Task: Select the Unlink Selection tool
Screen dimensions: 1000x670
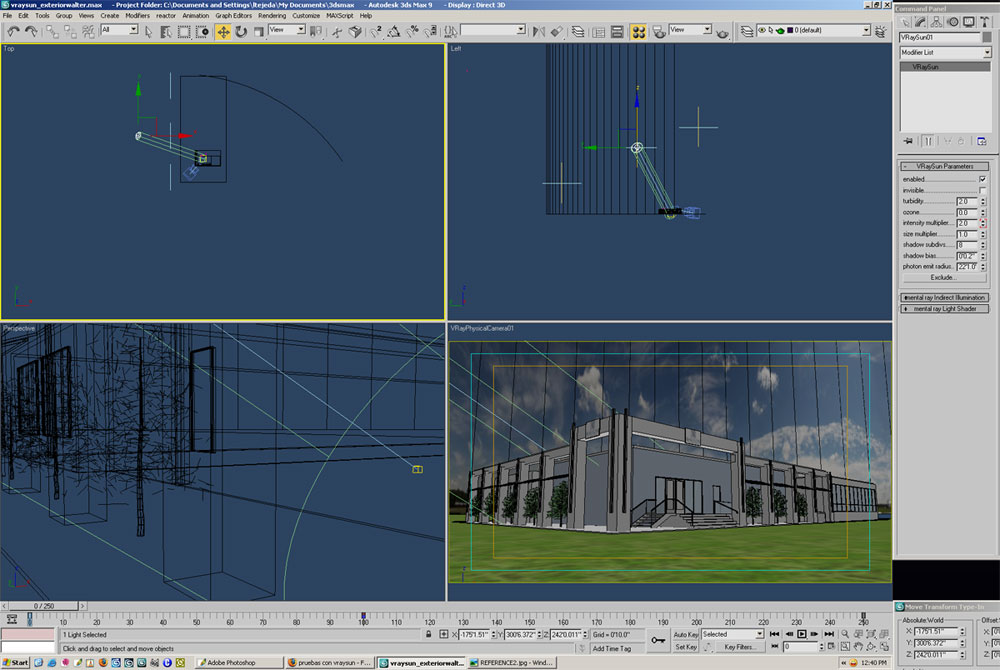Action: (70, 31)
